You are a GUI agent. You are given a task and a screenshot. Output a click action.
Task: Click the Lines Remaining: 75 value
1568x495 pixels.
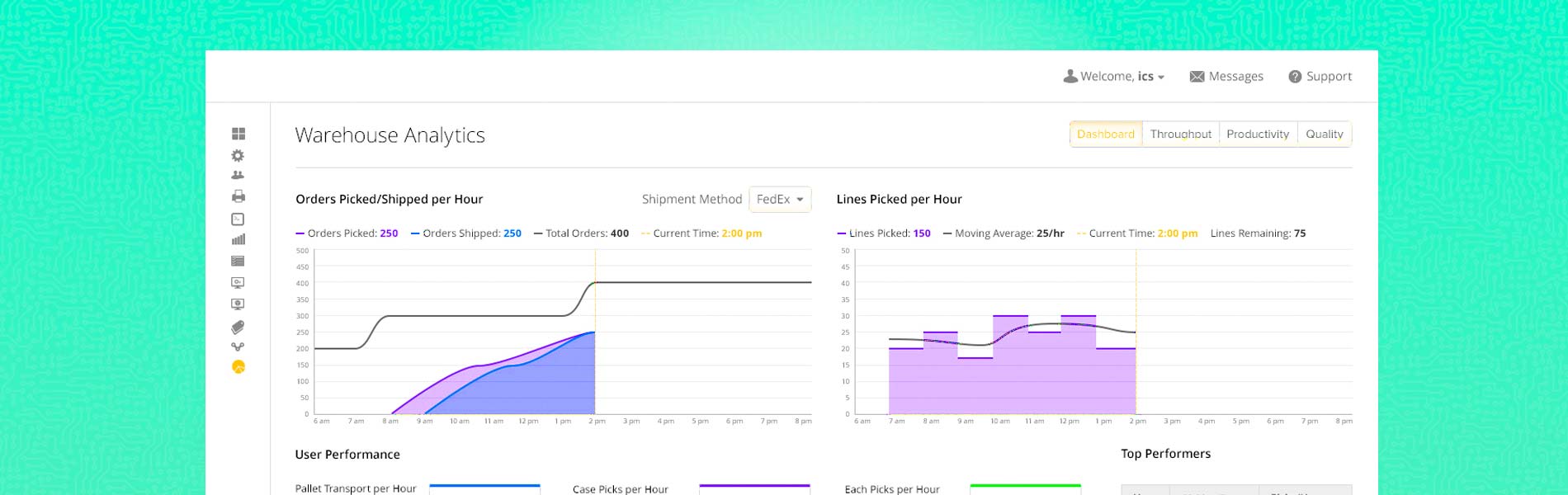tap(1258, 233)
